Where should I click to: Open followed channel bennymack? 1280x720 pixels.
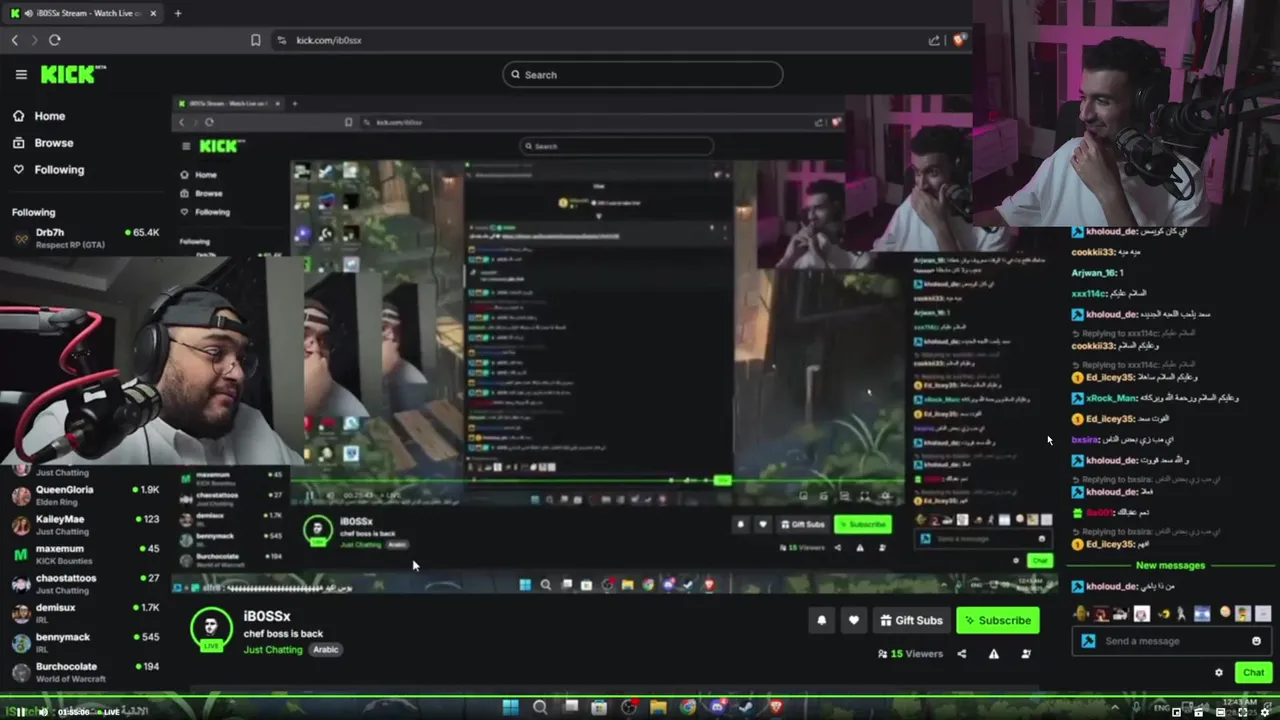[x=85, y=642]
